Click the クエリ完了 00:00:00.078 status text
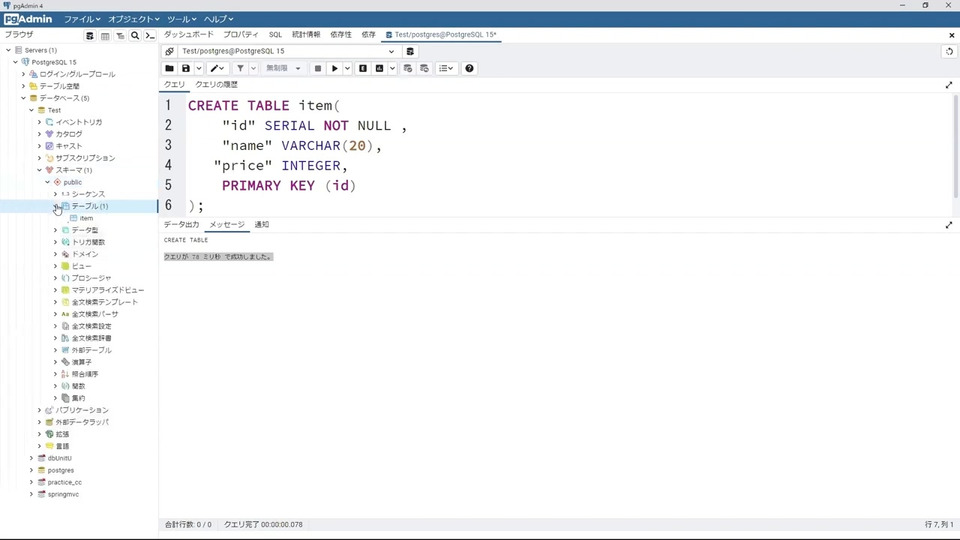The image size is (960, 540). 263,525
